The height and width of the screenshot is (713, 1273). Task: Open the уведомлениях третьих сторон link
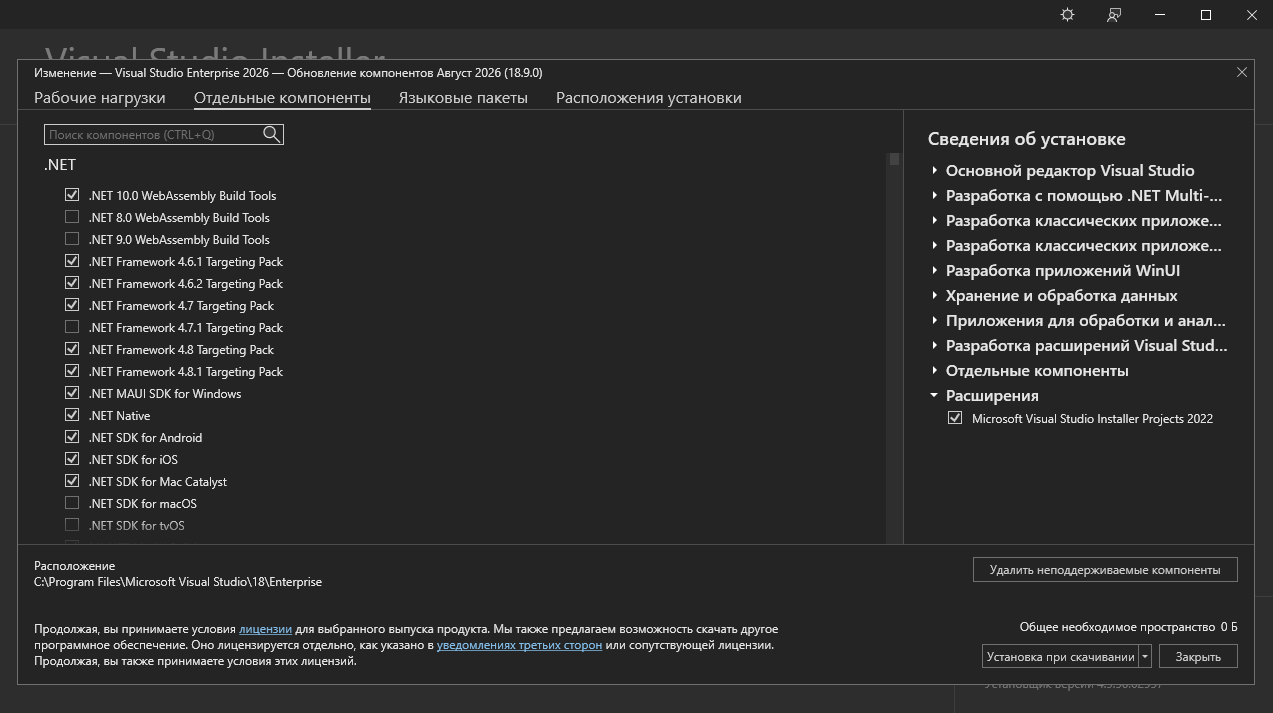pyautogui.click(x=519, y=645)
